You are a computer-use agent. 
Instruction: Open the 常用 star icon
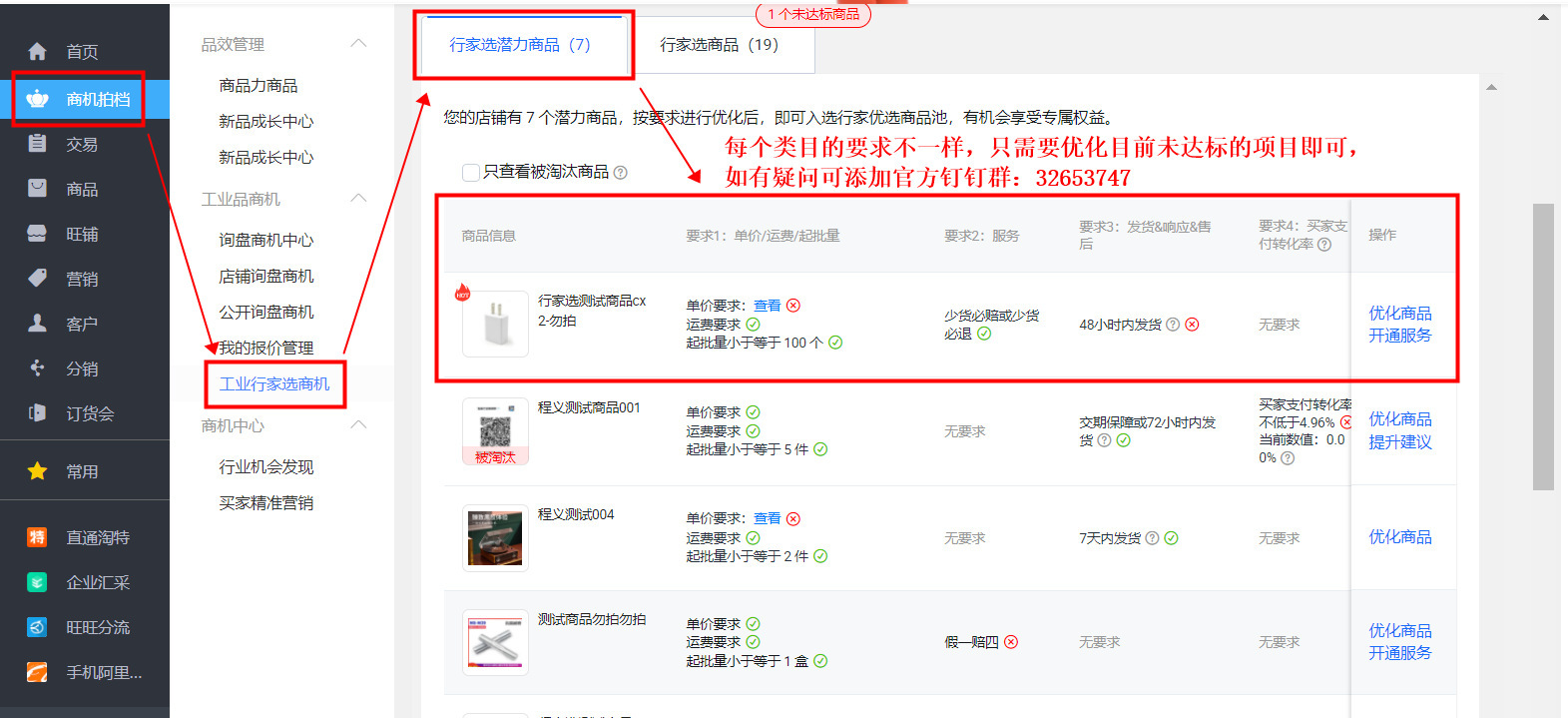pos(37,471)
